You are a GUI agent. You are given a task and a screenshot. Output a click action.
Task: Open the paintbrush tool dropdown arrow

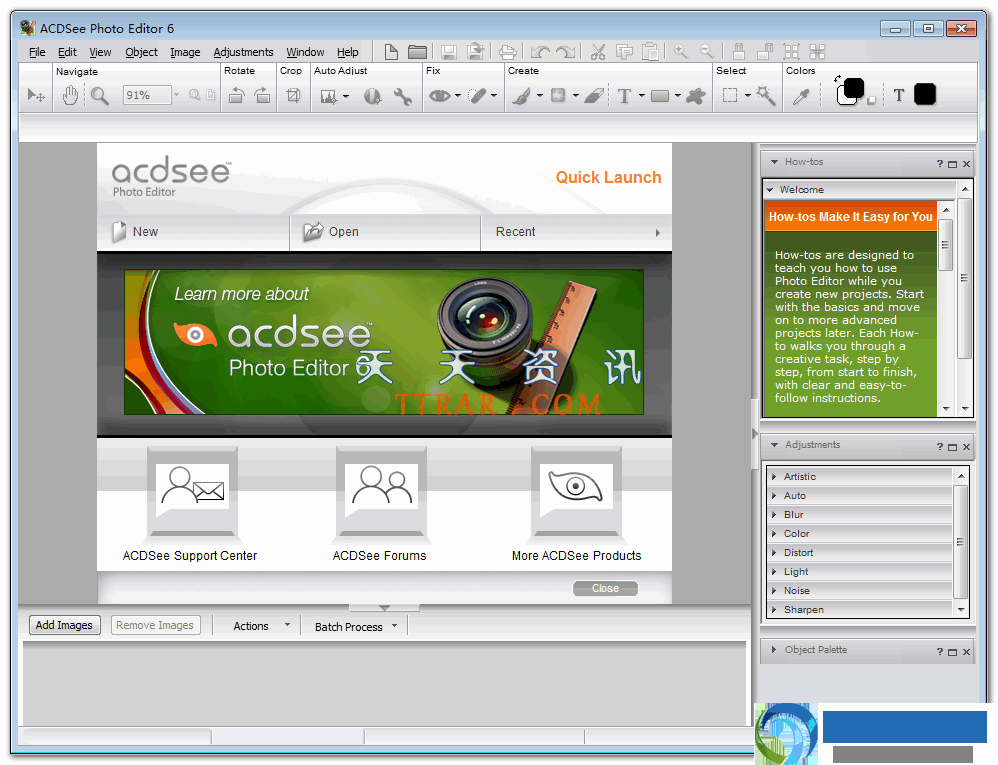tap(540, 95)
